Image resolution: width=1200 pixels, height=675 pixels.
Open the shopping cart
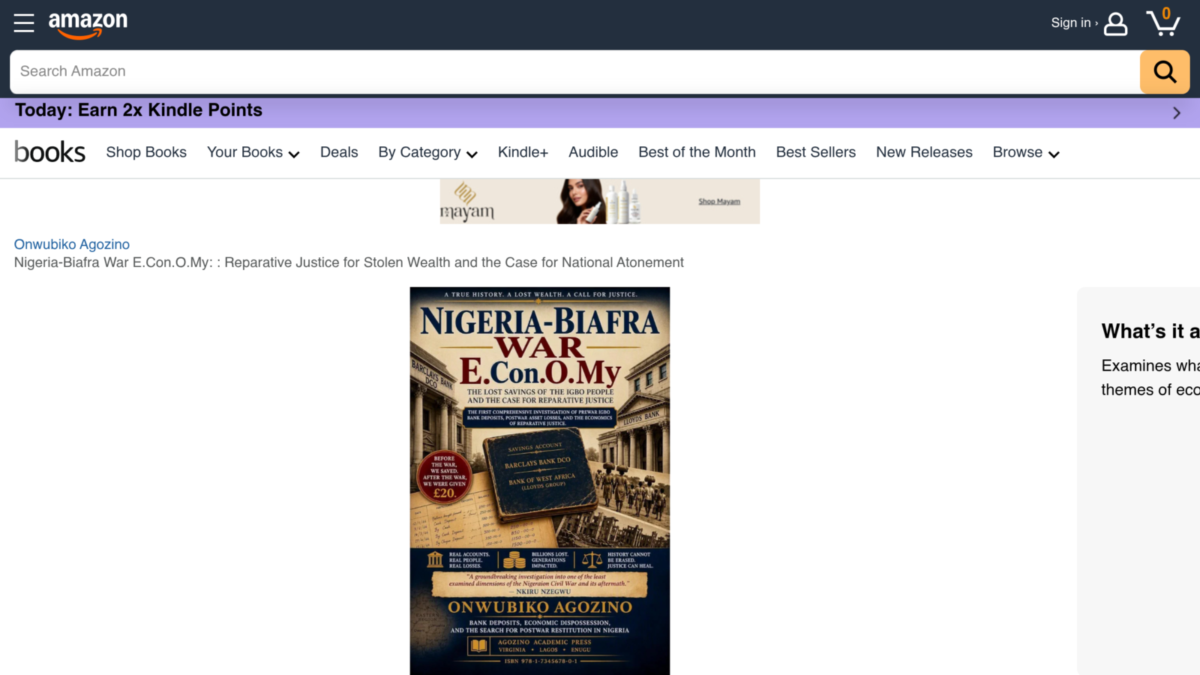click(1163, 22)
